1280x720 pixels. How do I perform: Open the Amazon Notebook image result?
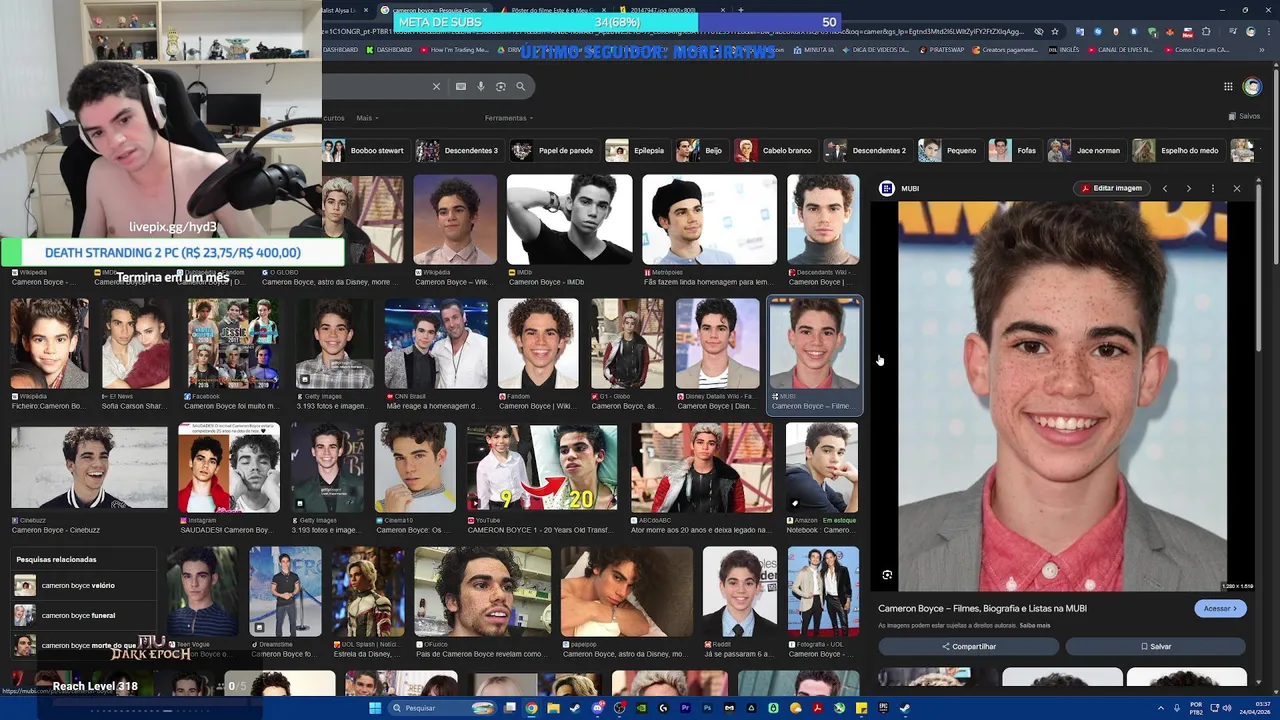coord(821,468)
